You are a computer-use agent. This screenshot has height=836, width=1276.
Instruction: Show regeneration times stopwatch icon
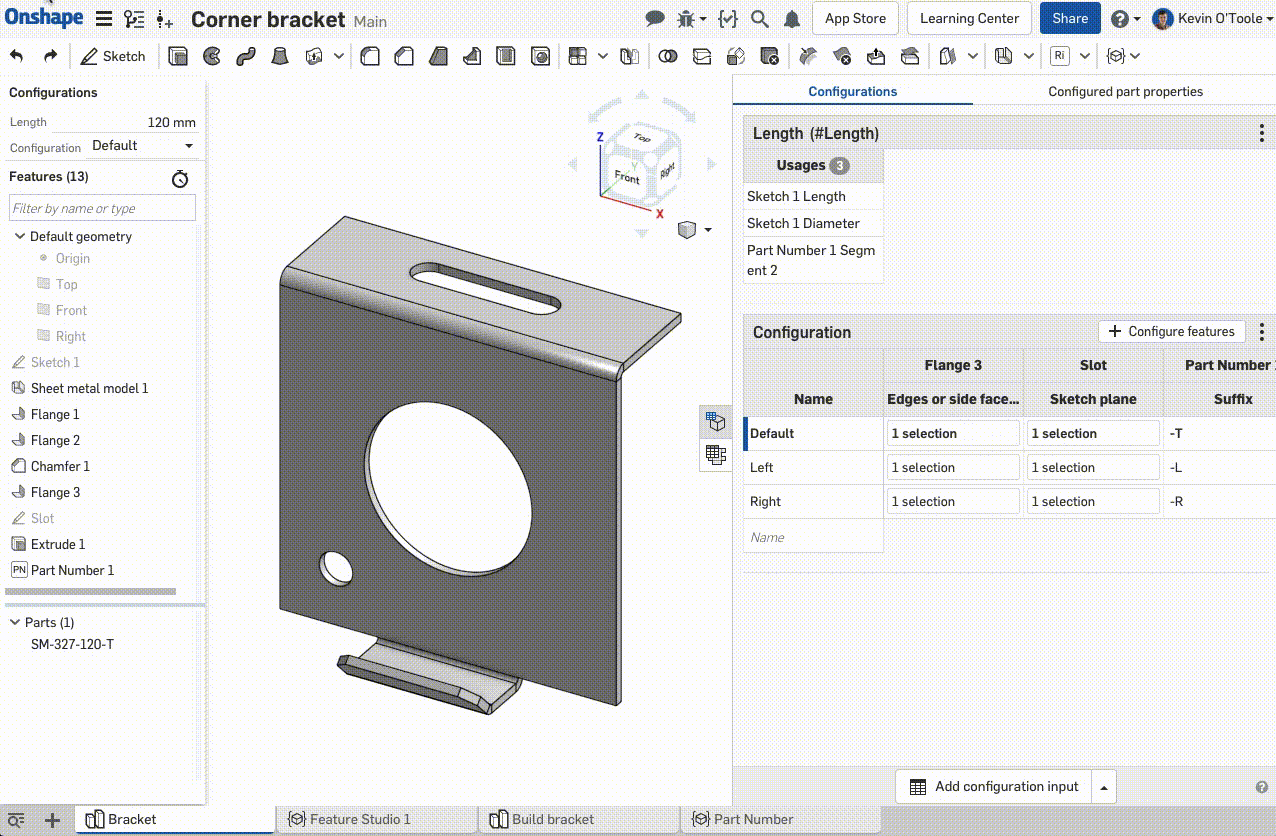(x=180, y=178)
